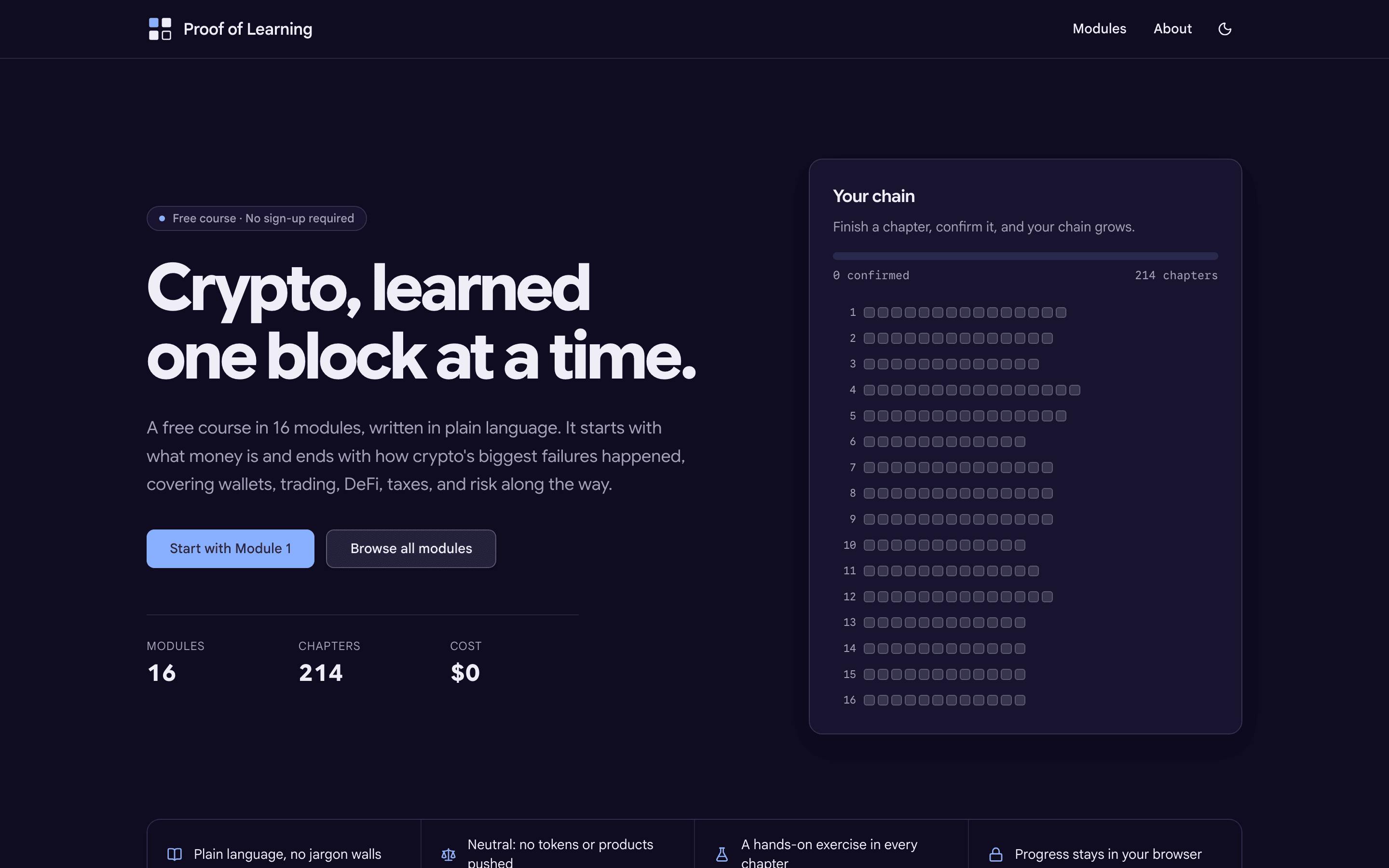Viewport: 1389px width, 868px height.
Task: Click 'A hands-on exercise in every chapter' text
Action: point(829,854)
